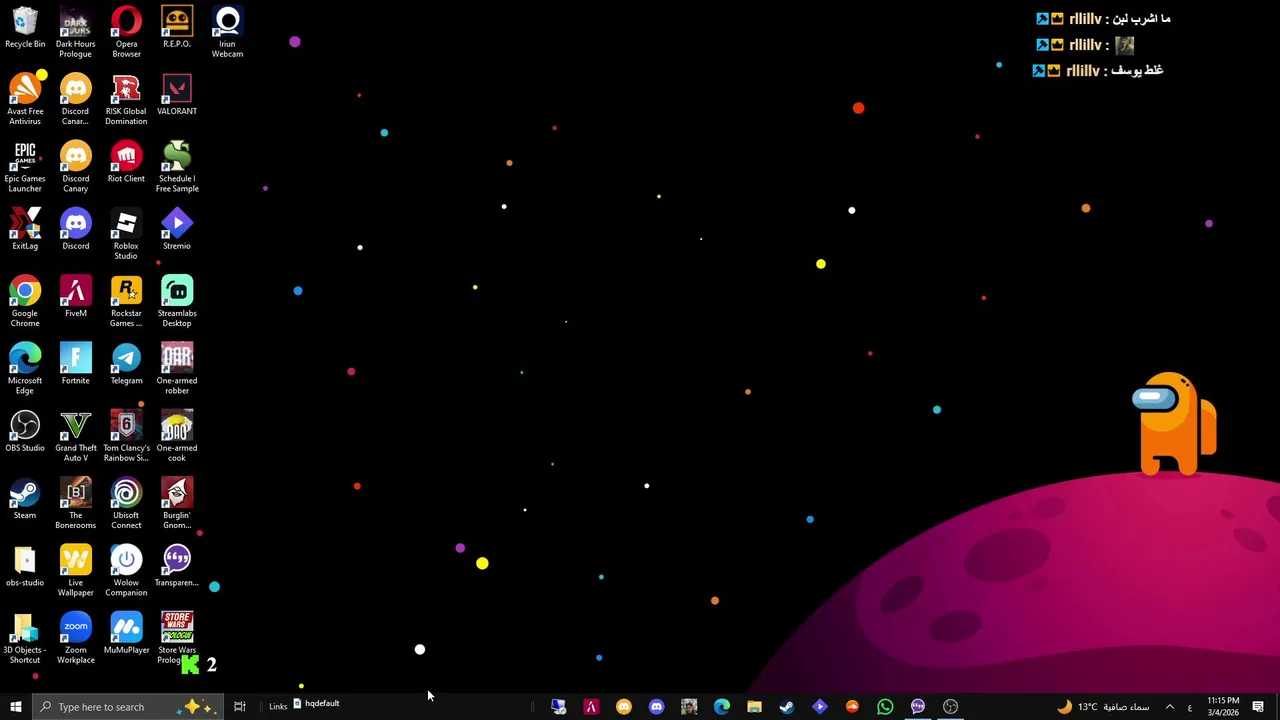Focus the taskbar search box

[x=127, y=707]
